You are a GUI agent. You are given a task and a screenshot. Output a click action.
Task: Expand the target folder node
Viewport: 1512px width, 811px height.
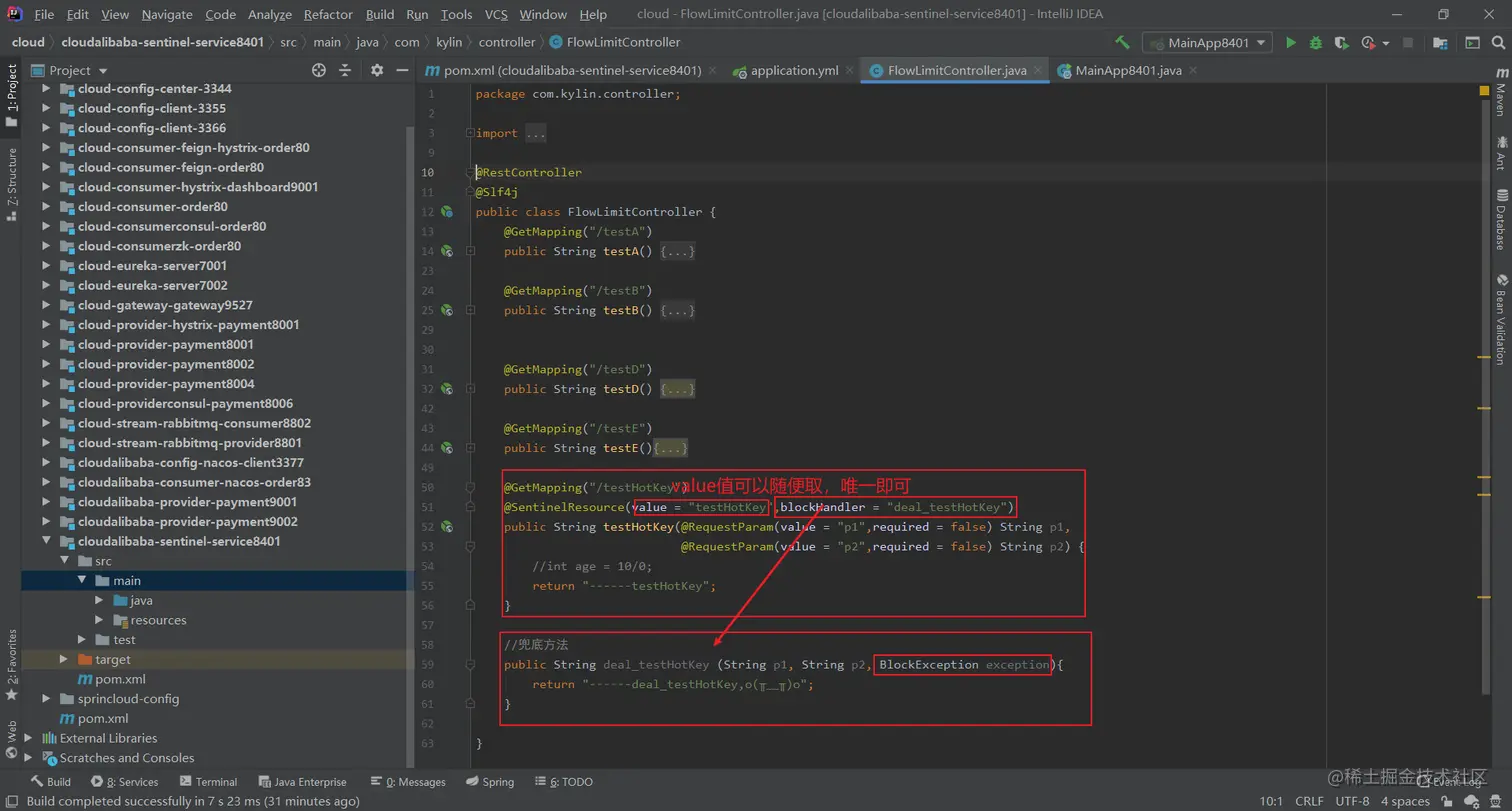(x=64, y=659)
